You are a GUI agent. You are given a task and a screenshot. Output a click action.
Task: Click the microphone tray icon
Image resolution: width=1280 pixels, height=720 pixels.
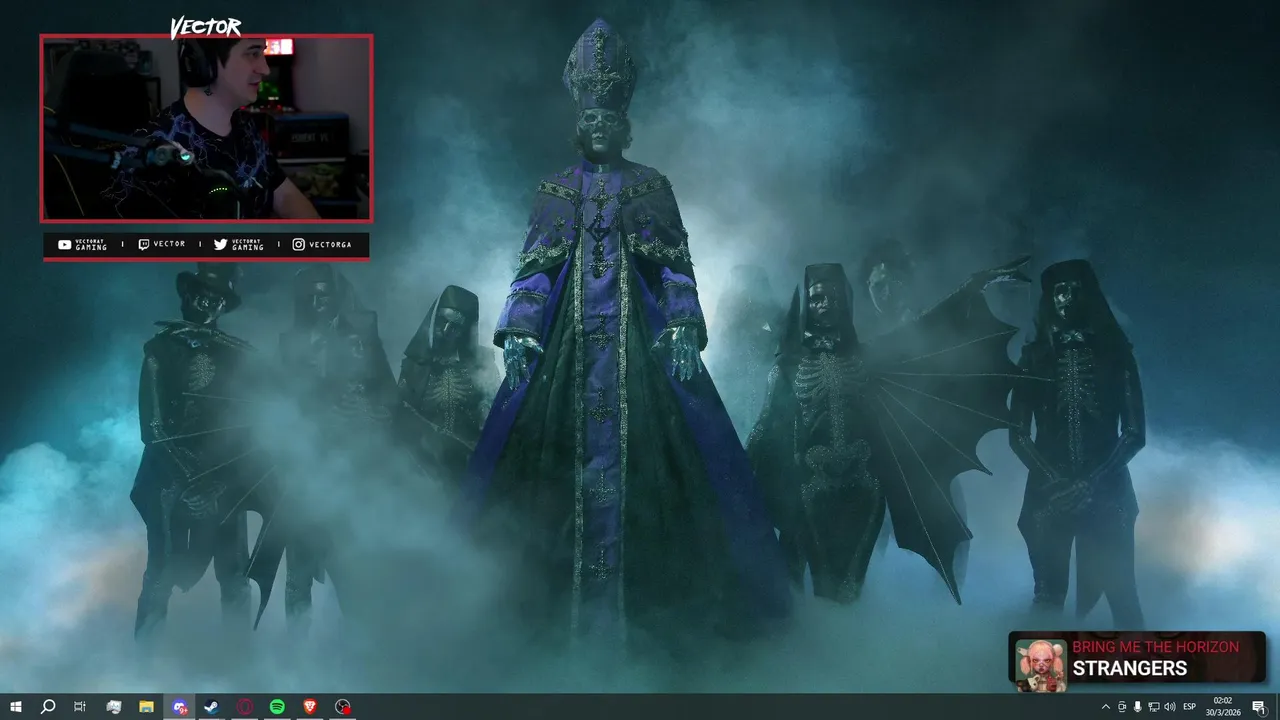click(x=1138, y=707)
